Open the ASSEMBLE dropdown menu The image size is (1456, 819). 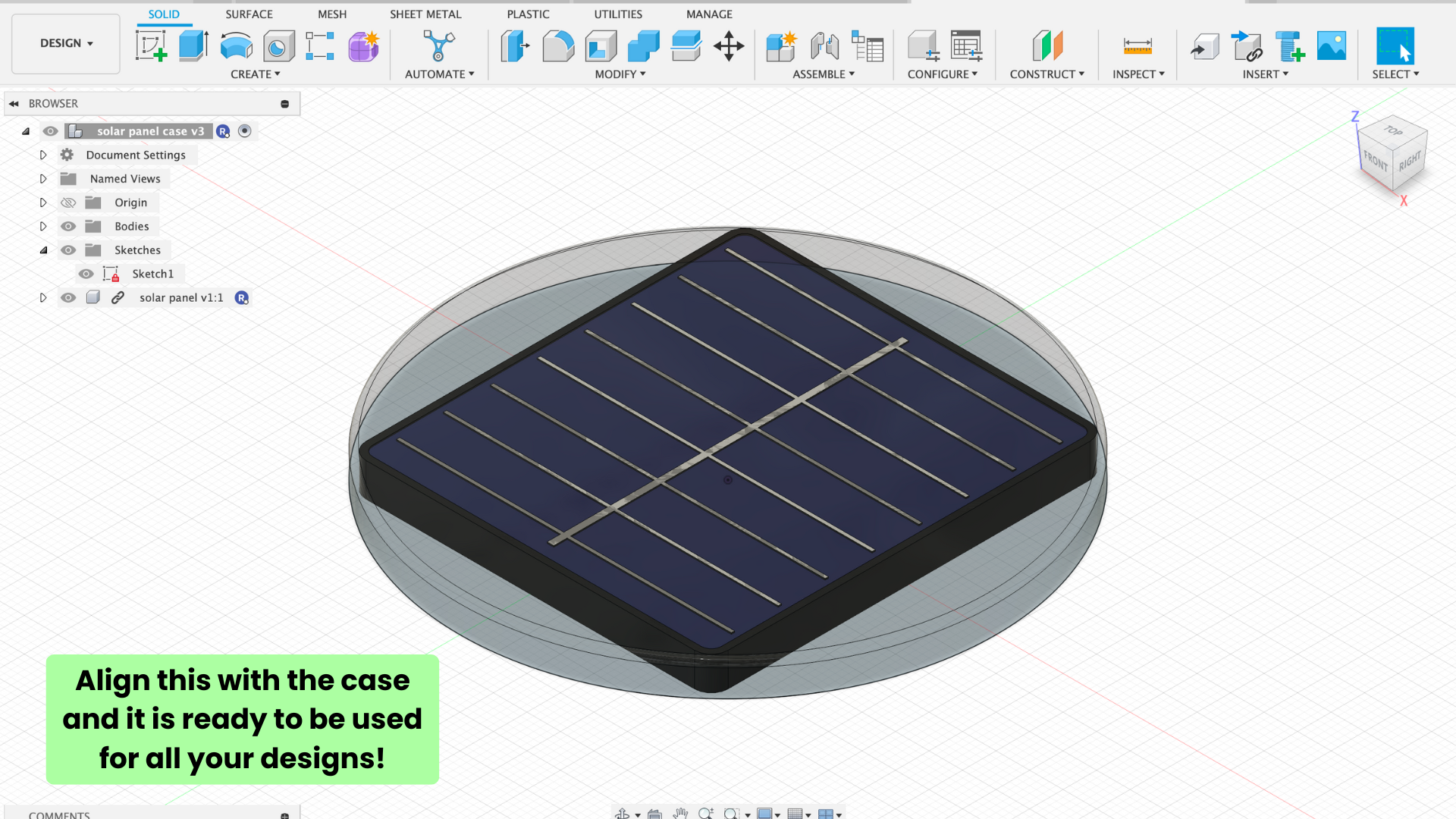(824, 74)
